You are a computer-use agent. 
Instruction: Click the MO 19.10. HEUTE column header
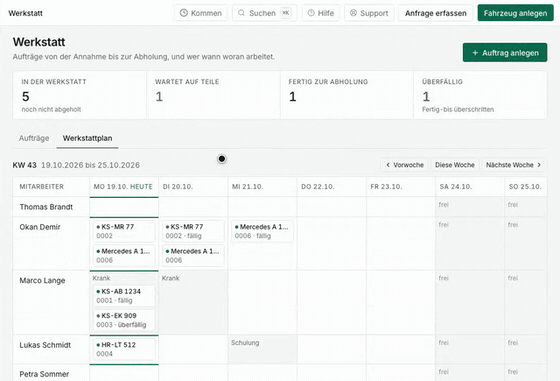123,187
